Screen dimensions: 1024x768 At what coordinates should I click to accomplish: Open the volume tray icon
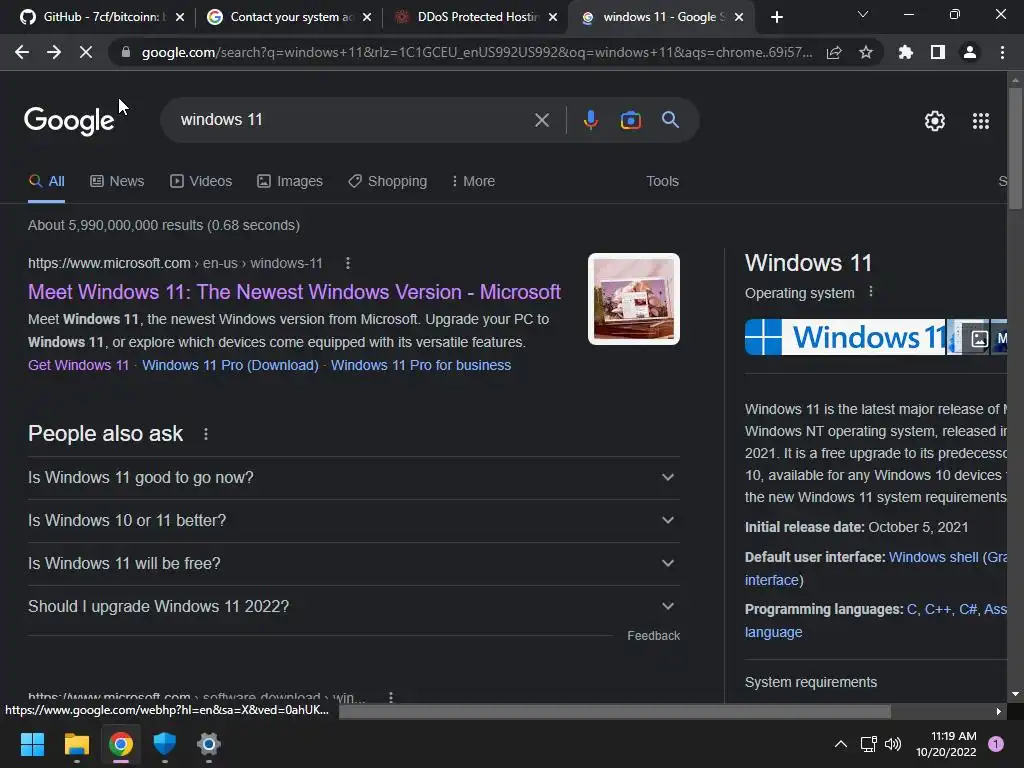[x=893, y=744]
